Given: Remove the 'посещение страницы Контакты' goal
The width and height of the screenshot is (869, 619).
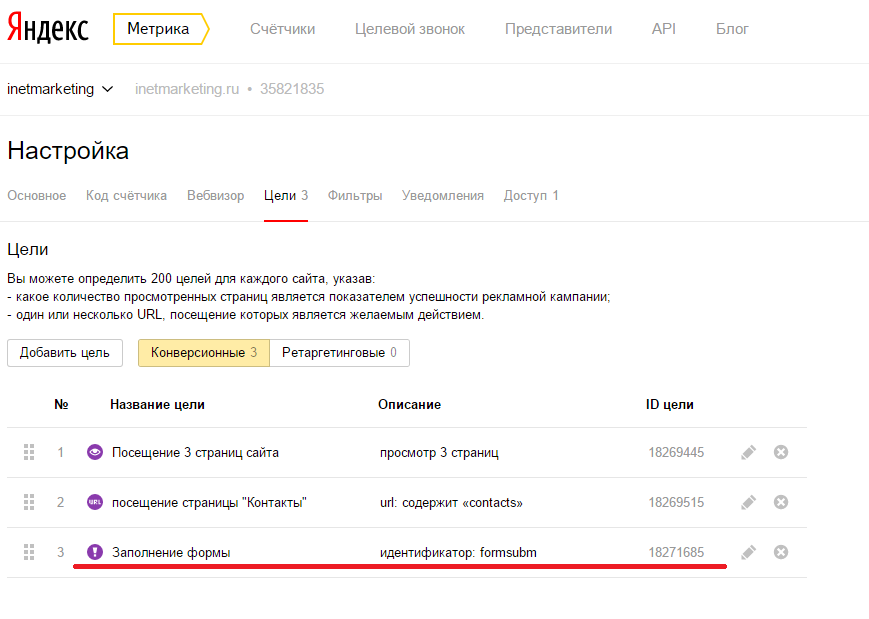Looking at the screenshot, I should (781, 503).
